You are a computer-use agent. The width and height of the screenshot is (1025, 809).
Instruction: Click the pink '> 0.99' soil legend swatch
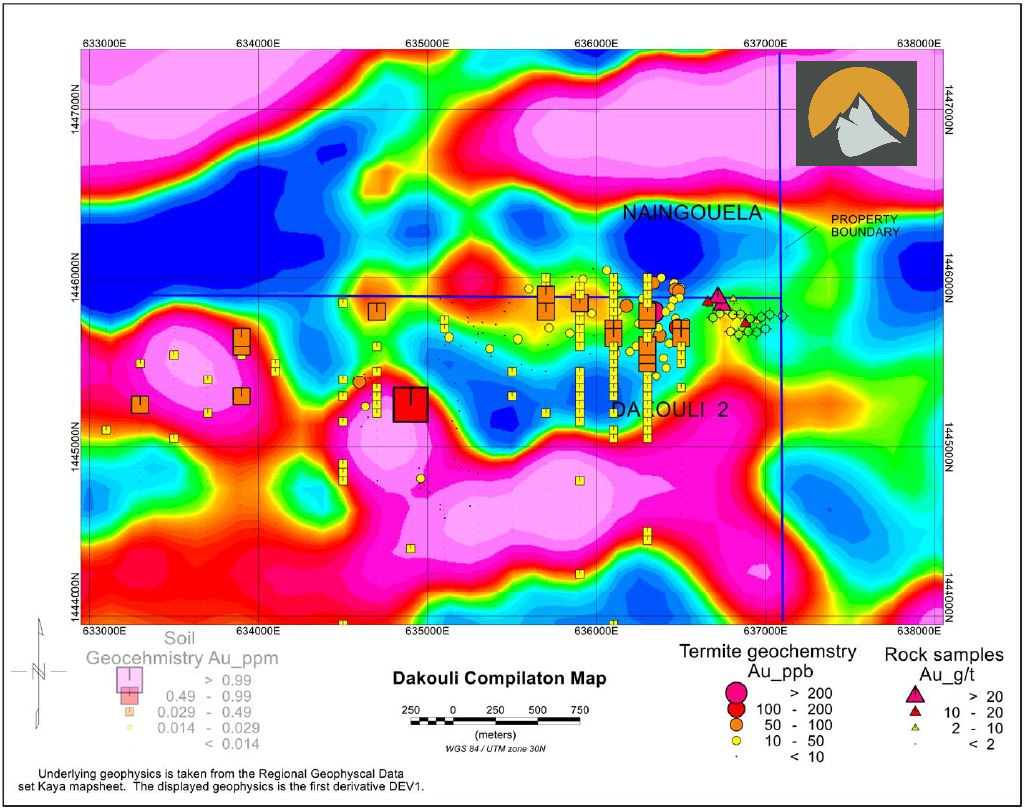129,680
